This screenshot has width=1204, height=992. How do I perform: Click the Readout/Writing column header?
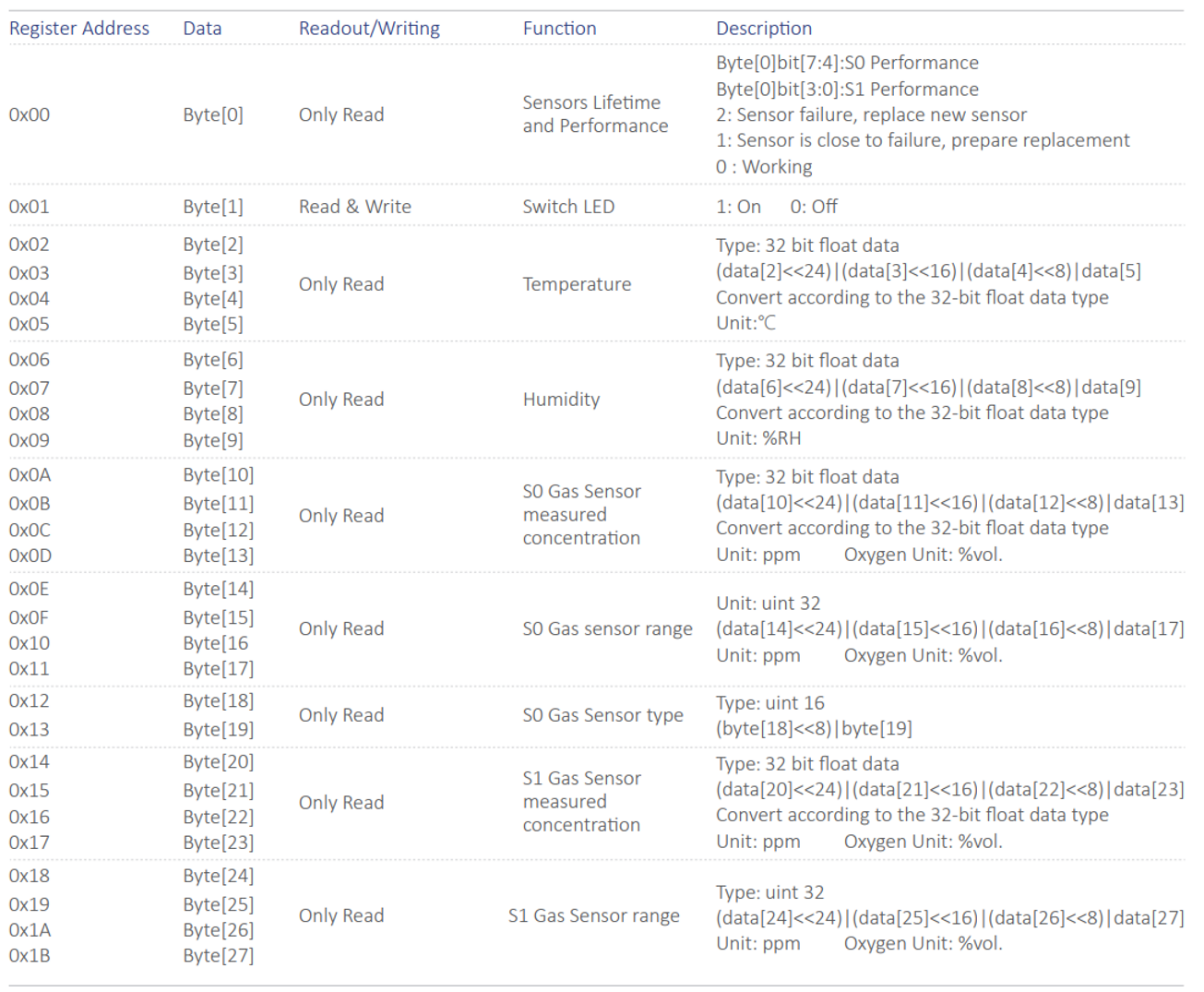pos(369,29)
